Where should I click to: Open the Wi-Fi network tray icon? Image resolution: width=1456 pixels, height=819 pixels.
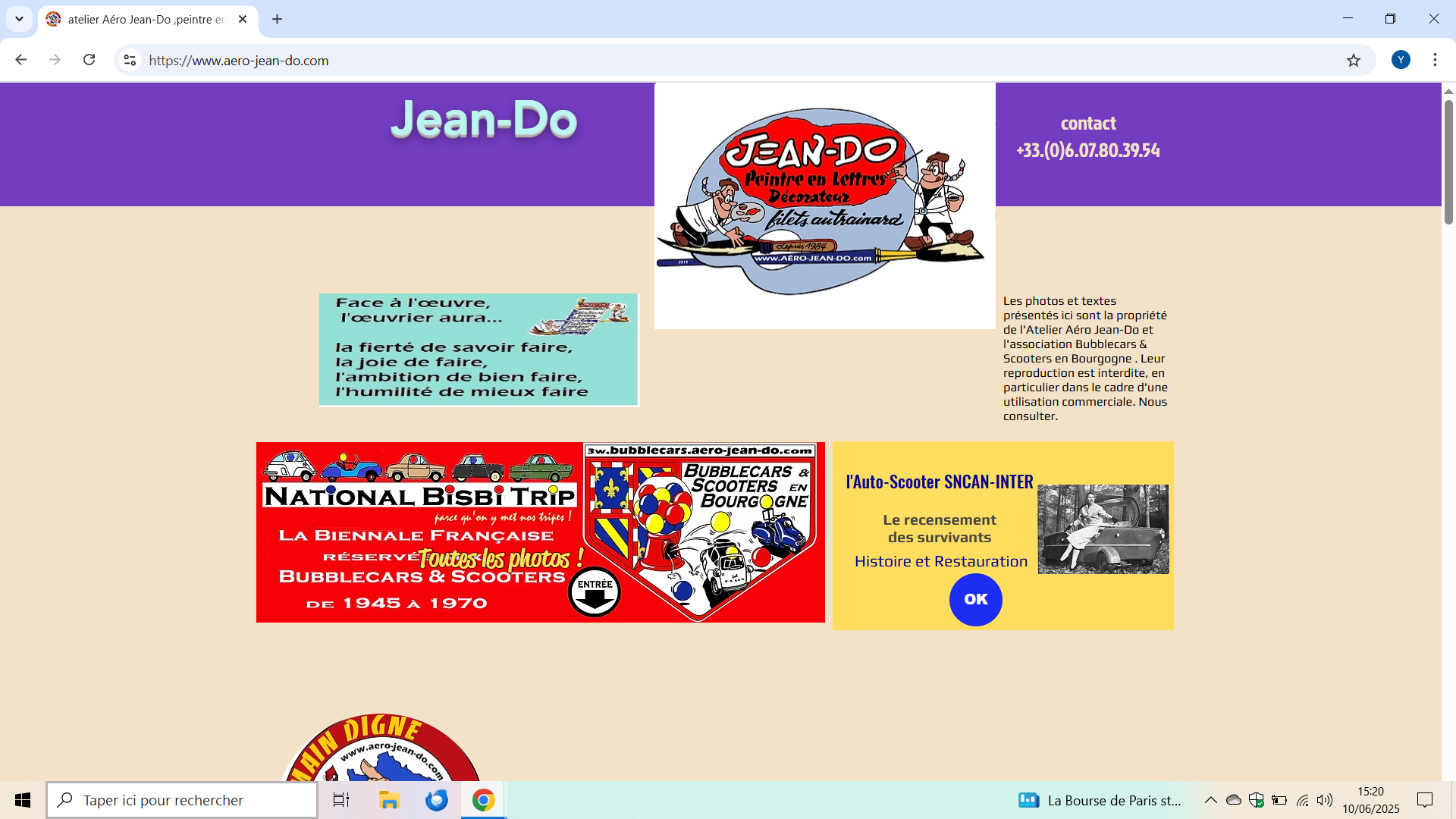[x=1302, y=800]
